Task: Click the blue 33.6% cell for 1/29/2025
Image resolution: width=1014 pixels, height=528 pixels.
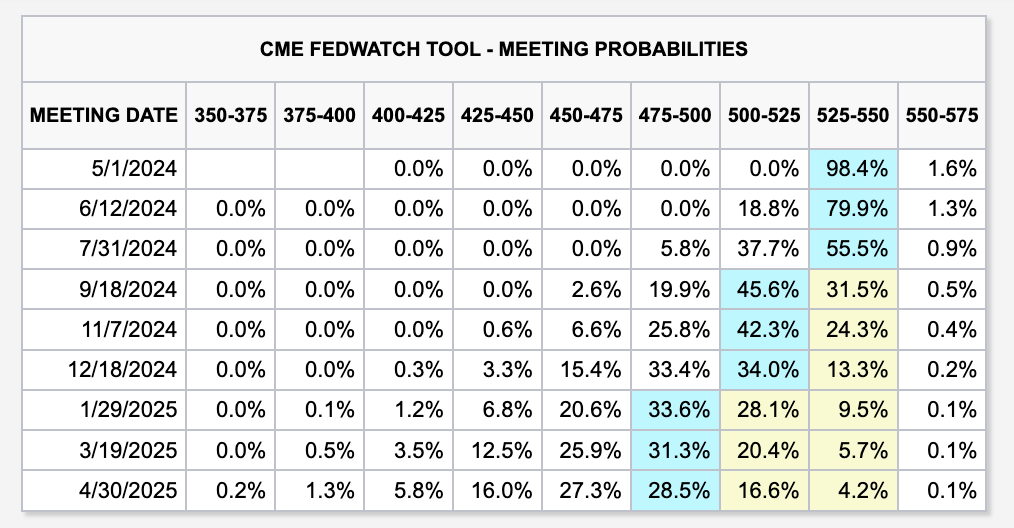Action: click(x=675, y=409)
